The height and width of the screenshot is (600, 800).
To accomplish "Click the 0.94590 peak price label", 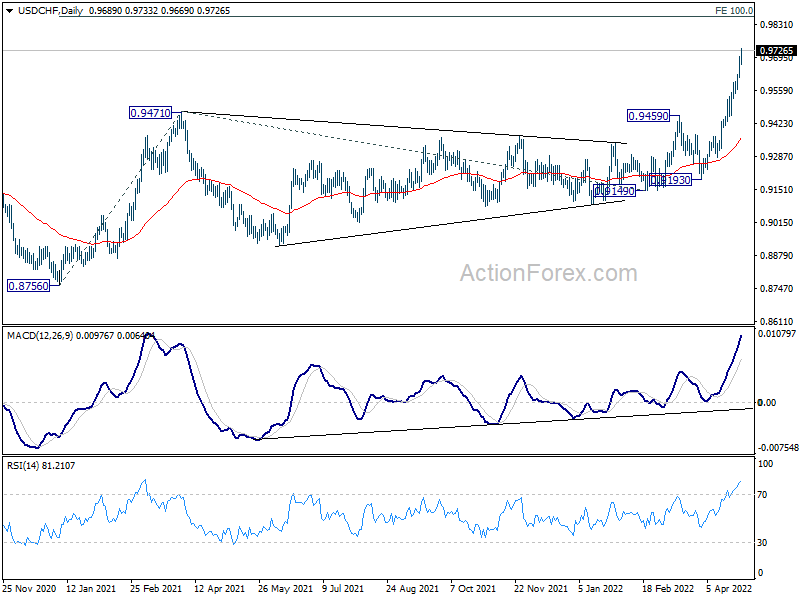I will click(648, 116).
